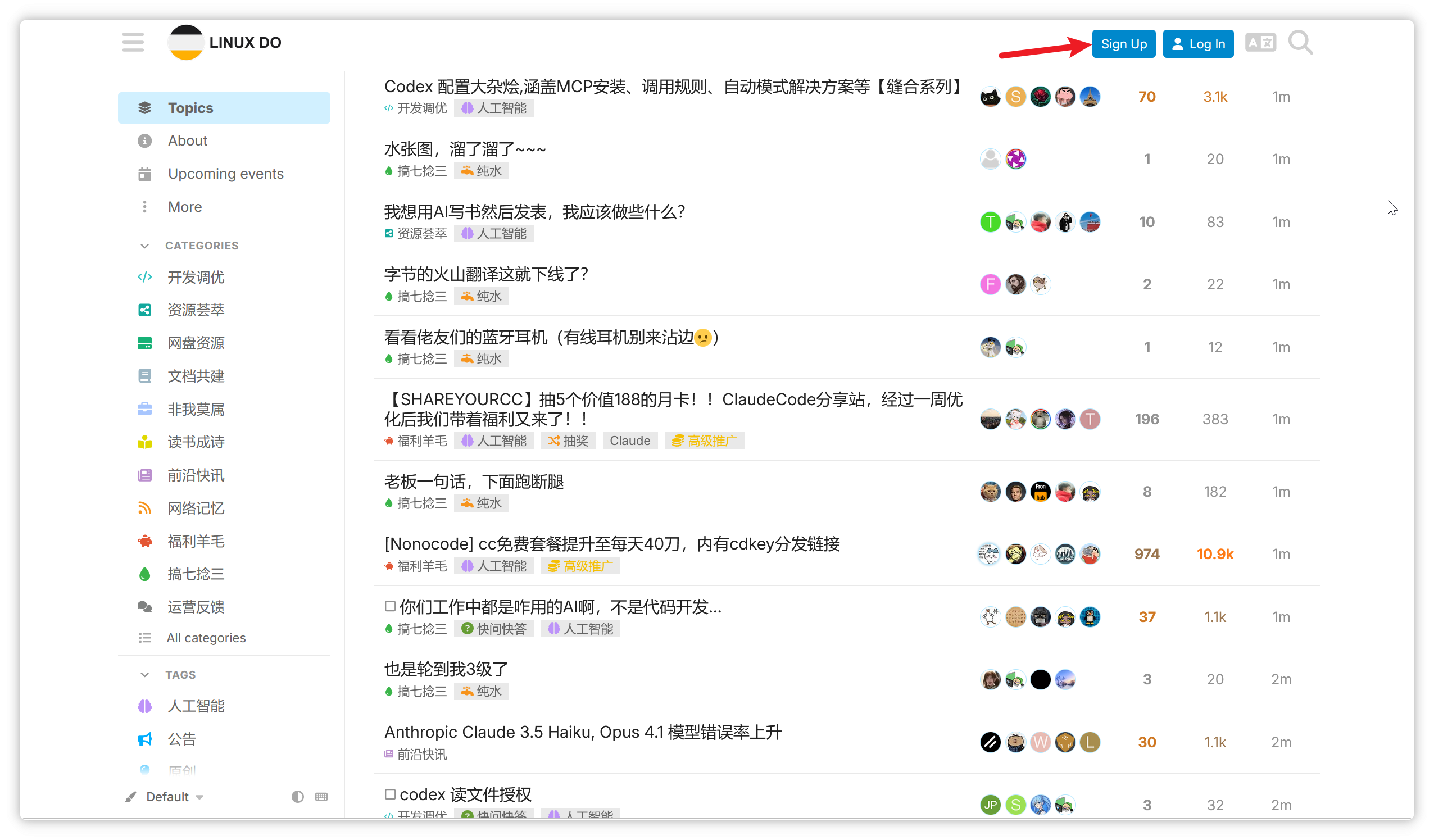
Task: Open the Codex 配置大杂烩 topic
Action: [671, 87]
